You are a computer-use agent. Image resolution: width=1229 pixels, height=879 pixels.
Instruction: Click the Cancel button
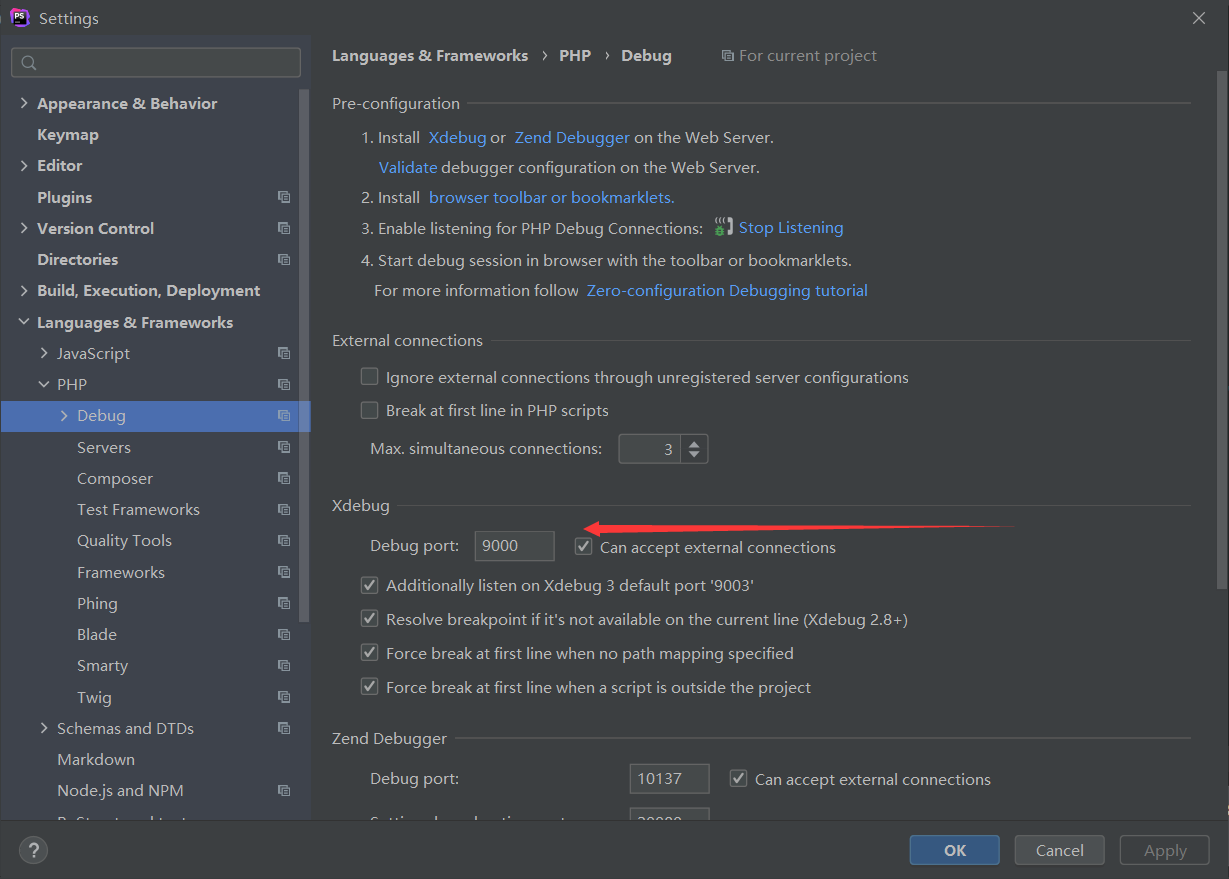[1059, 851]
